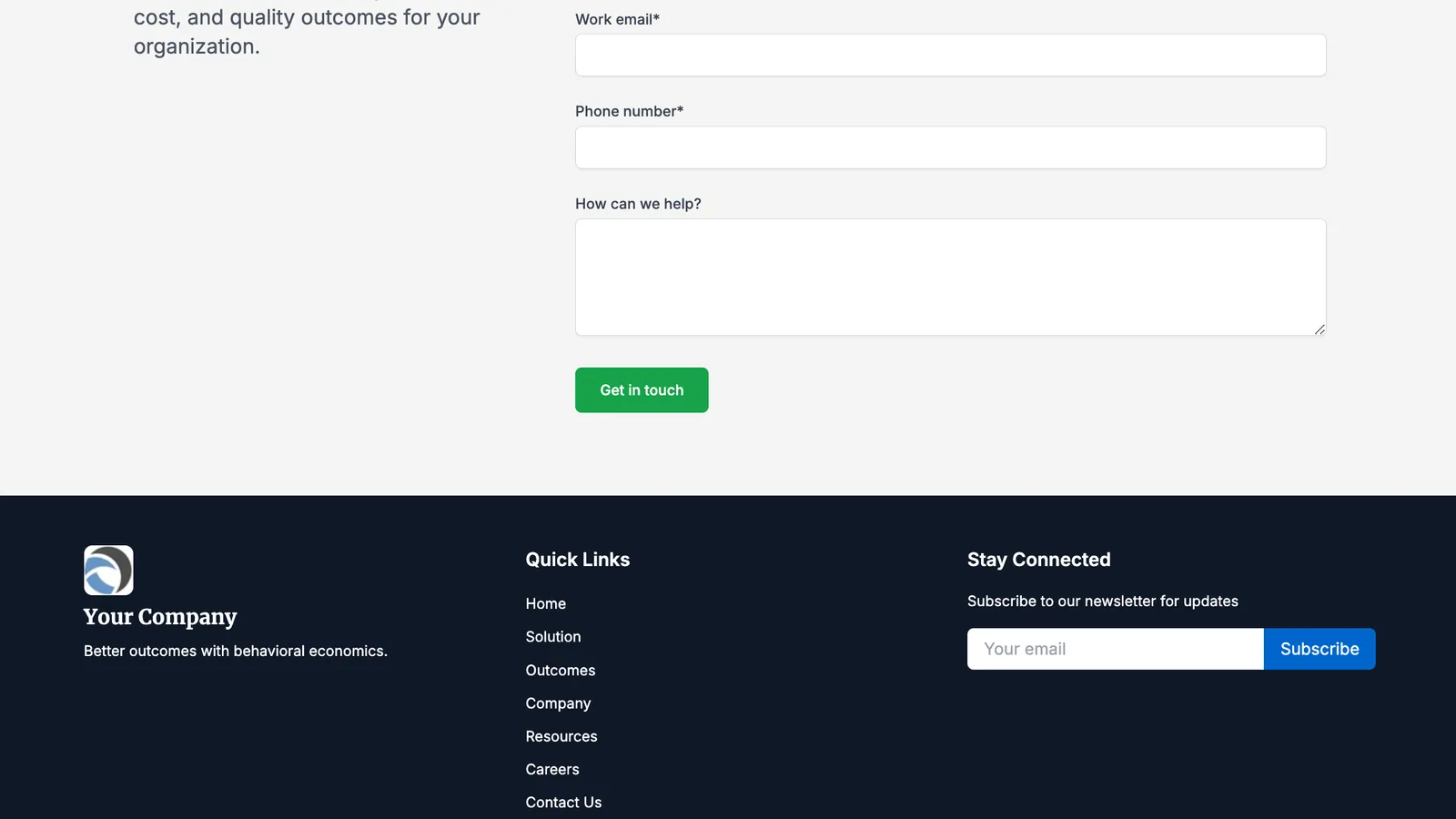Viewport: 1456px width, 819px height.
Task: Select the Company footer link
Action: [x=558, y=703]
